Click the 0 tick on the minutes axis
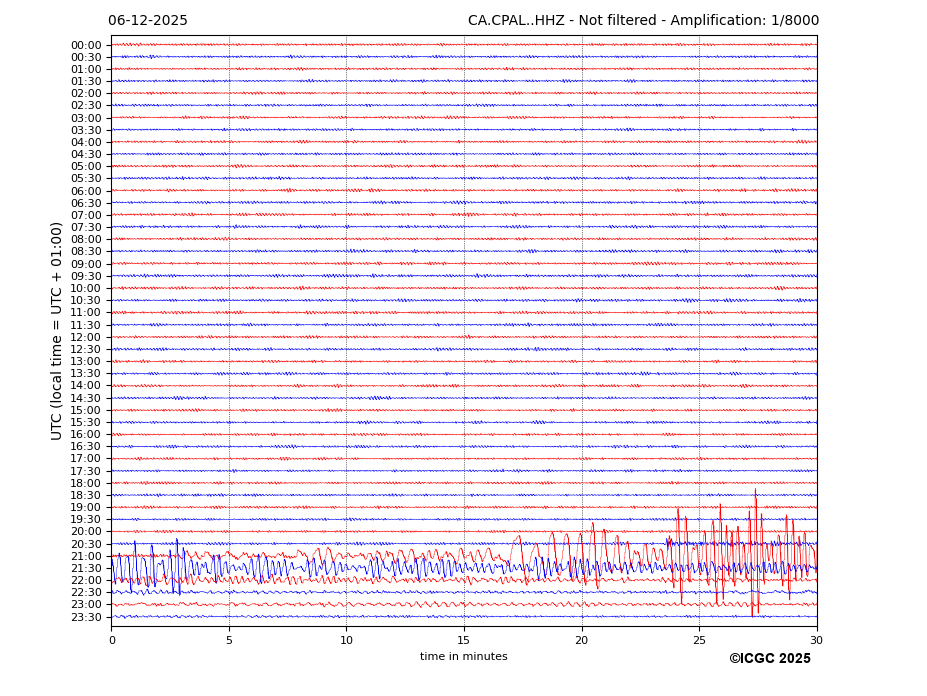 (x=112, y=640)
